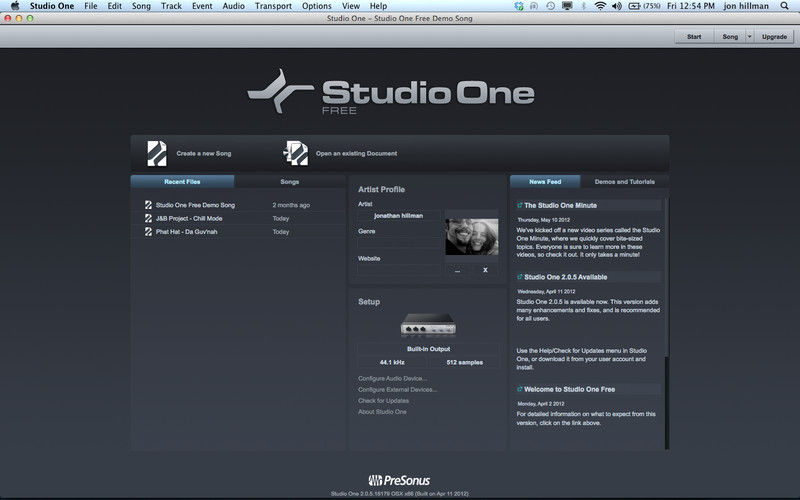Viewport: 800px width, 500px height.
Task: Open the Edit menu
Action: click(x=114, y=6)
